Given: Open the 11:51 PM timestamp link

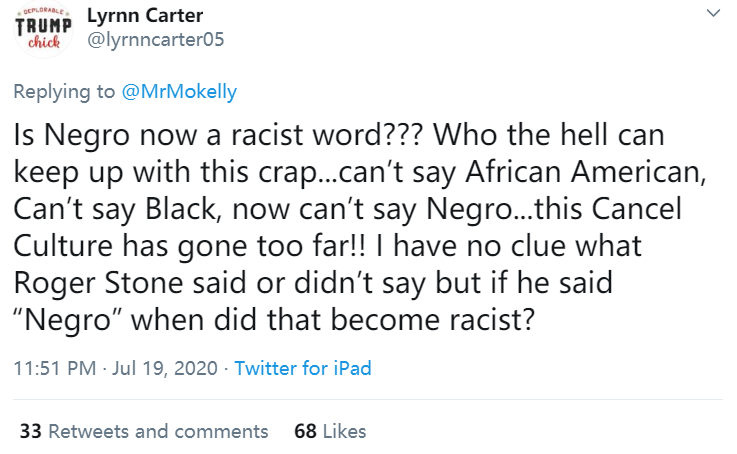Looking at the screenshot, I should [55, 368].
